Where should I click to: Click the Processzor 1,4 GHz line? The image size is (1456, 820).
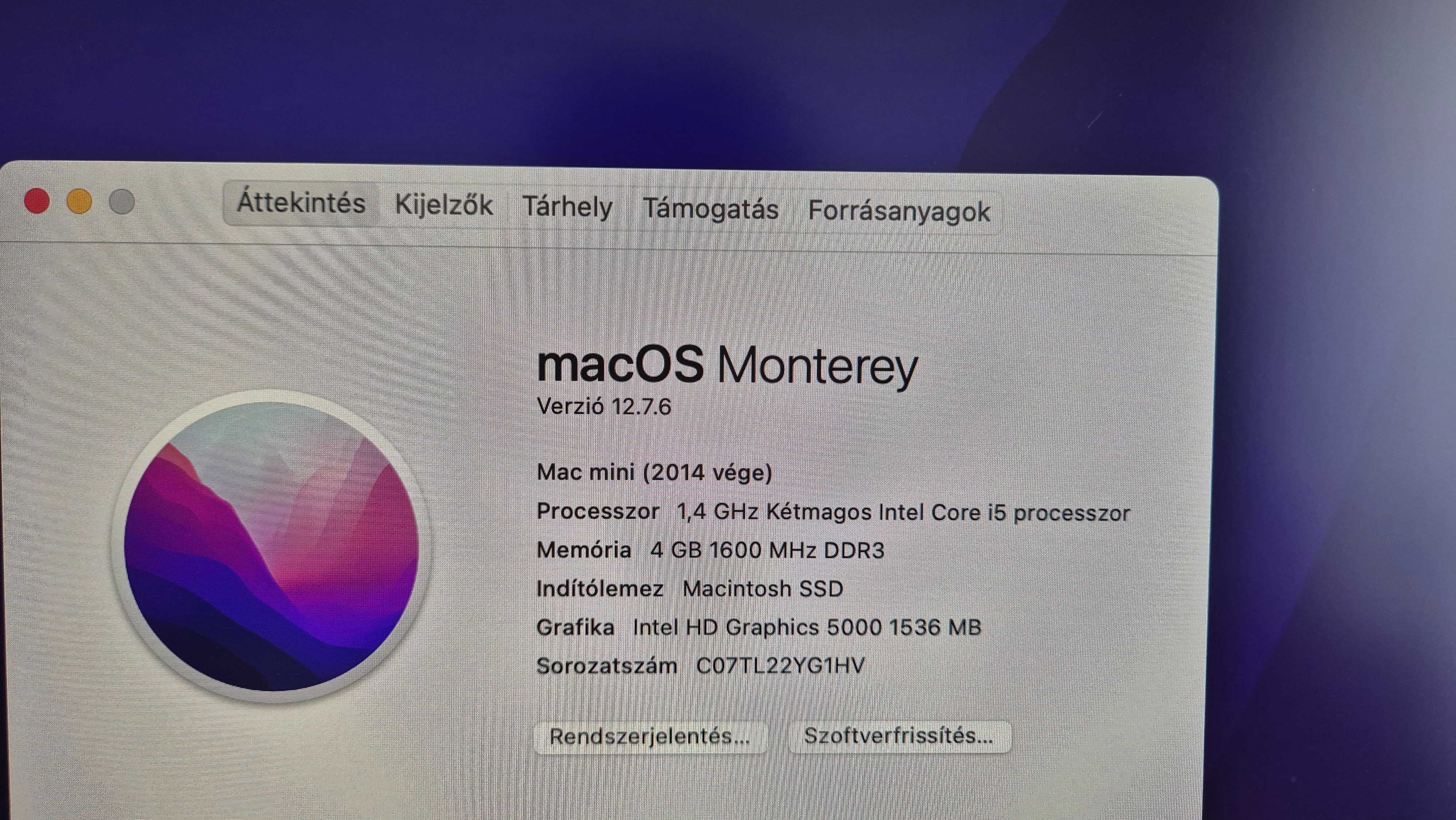point(833,512)
